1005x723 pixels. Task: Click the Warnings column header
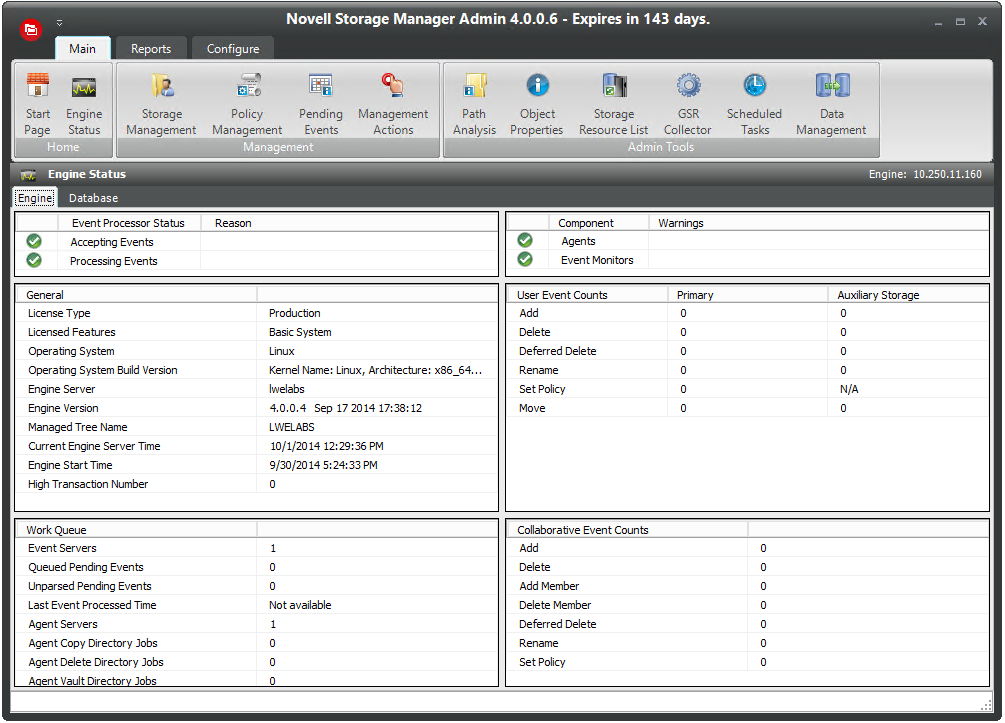click(681, 223)
